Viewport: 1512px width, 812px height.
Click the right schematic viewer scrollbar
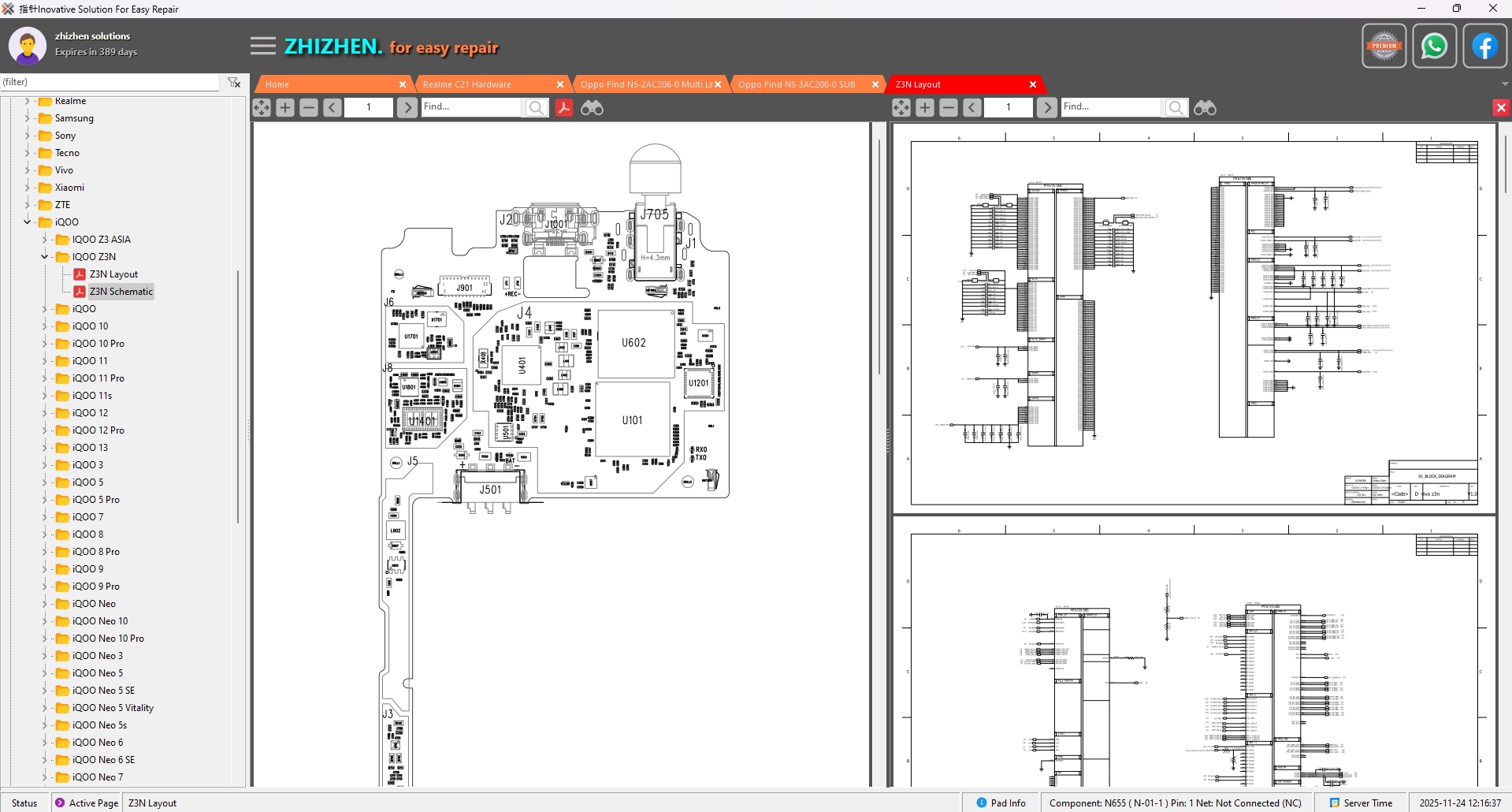pyautogui.click(x=1506, y=164)
